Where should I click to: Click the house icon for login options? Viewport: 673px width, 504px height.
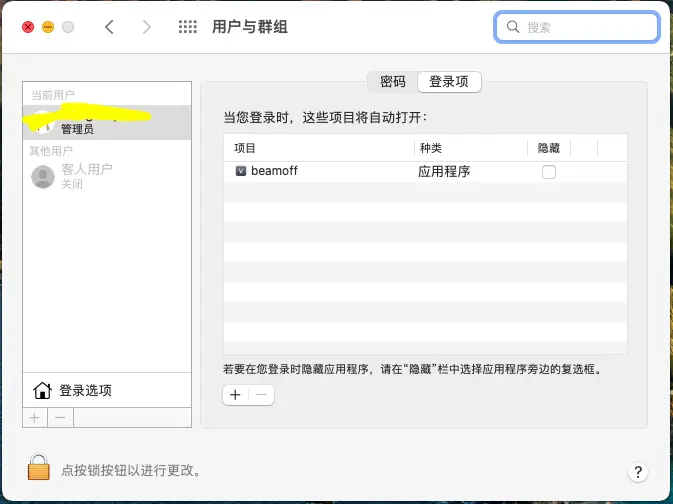42,390
